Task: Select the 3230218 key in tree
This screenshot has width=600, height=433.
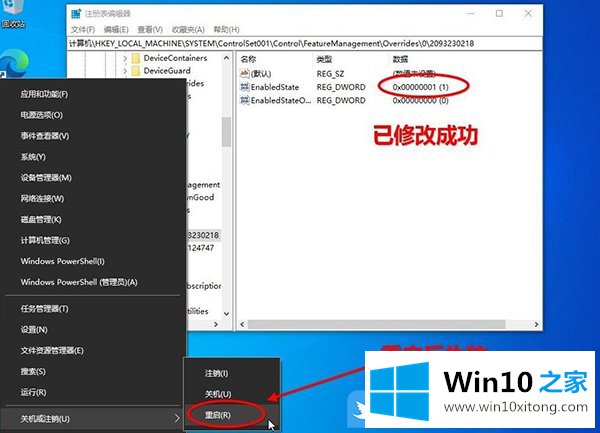Action: pos(203,235)
